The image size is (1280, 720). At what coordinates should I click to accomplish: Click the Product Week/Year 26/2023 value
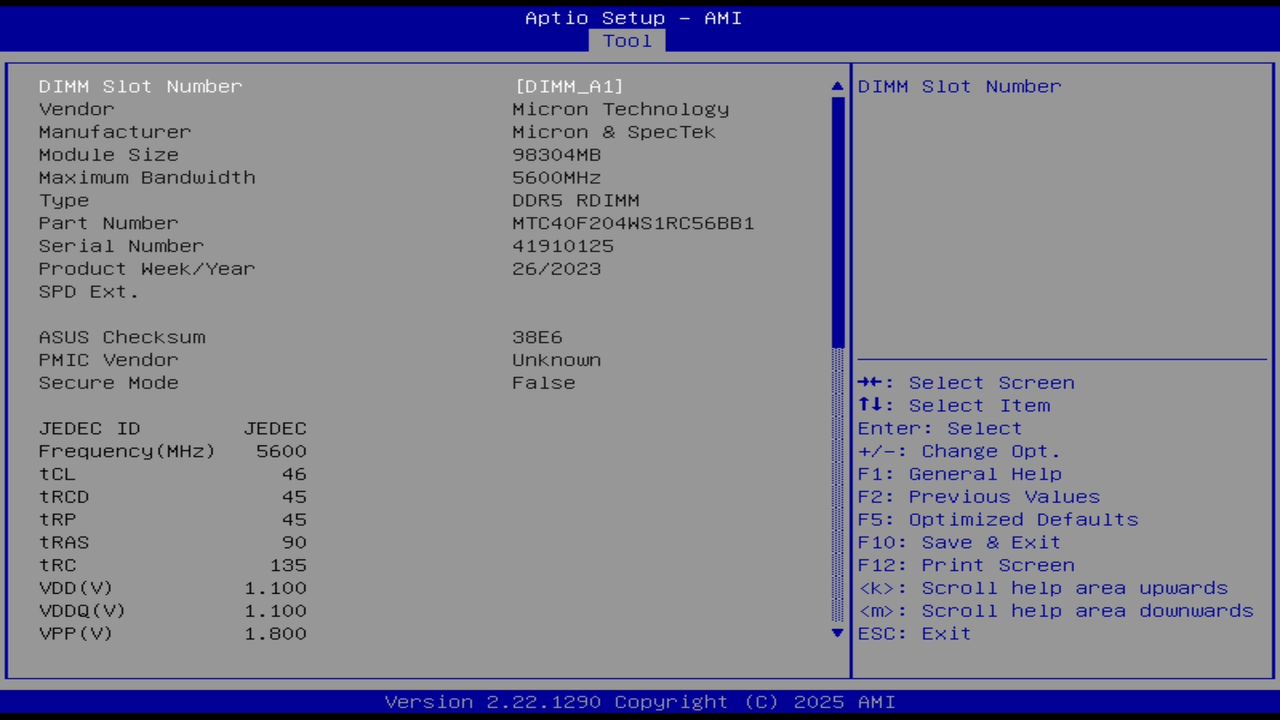[x=556, y=268]
